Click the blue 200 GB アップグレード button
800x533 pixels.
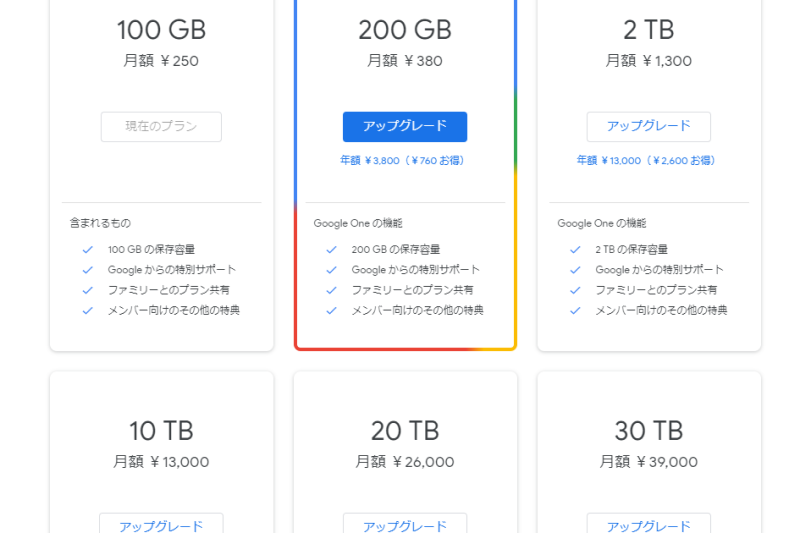(x=405, y=126)
